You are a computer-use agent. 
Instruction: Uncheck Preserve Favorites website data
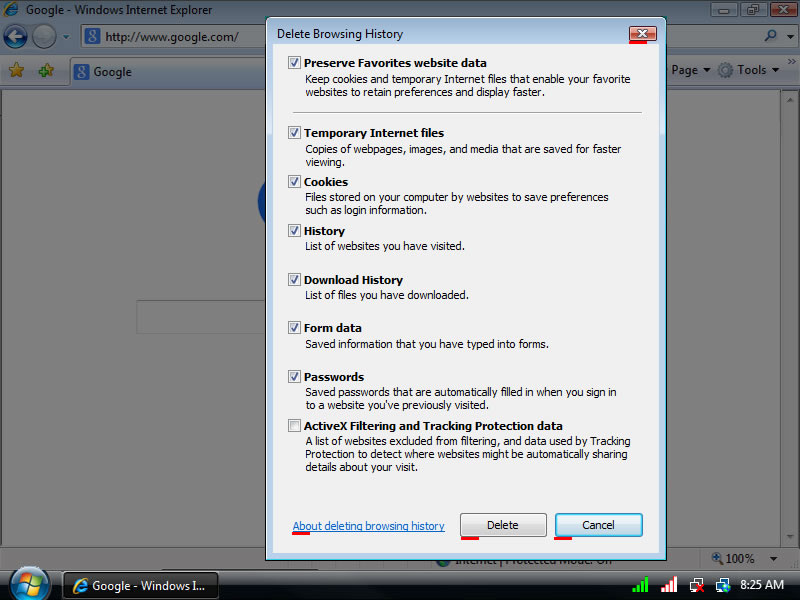[294, 62]
